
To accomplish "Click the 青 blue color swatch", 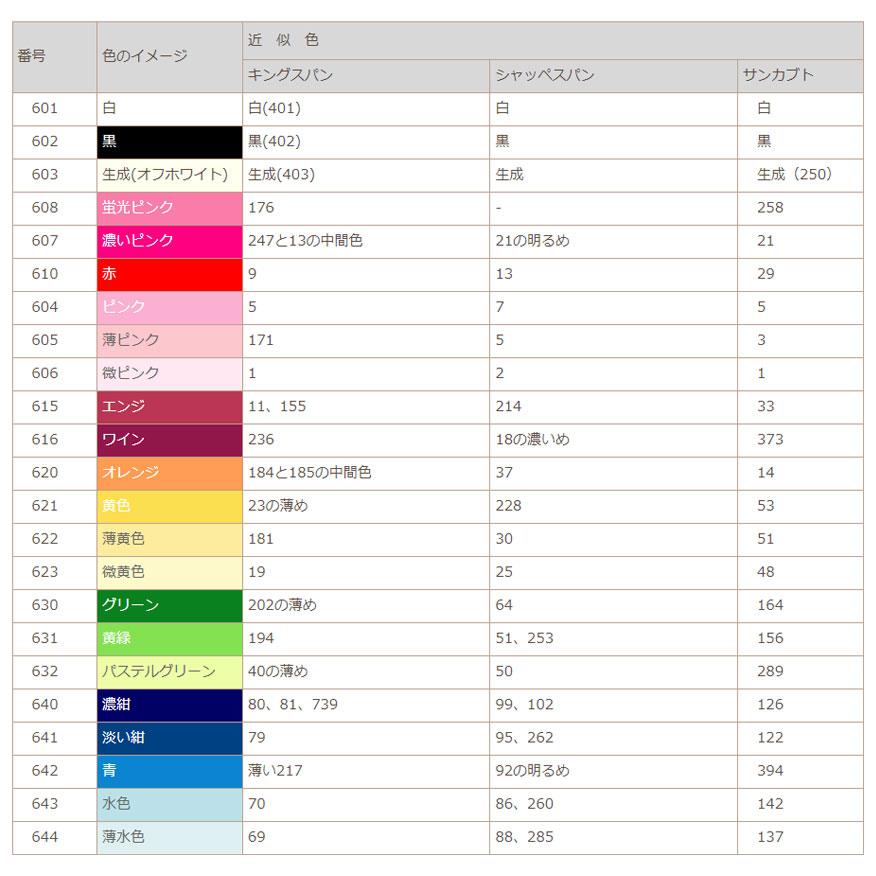I will coord(169,770).
